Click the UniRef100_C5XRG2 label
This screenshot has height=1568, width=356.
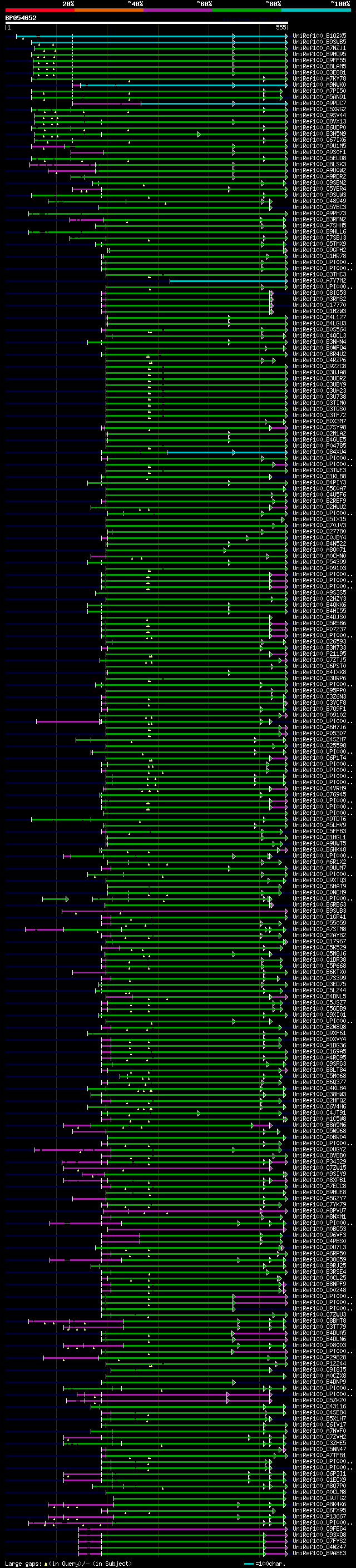(x=319, y=110)
